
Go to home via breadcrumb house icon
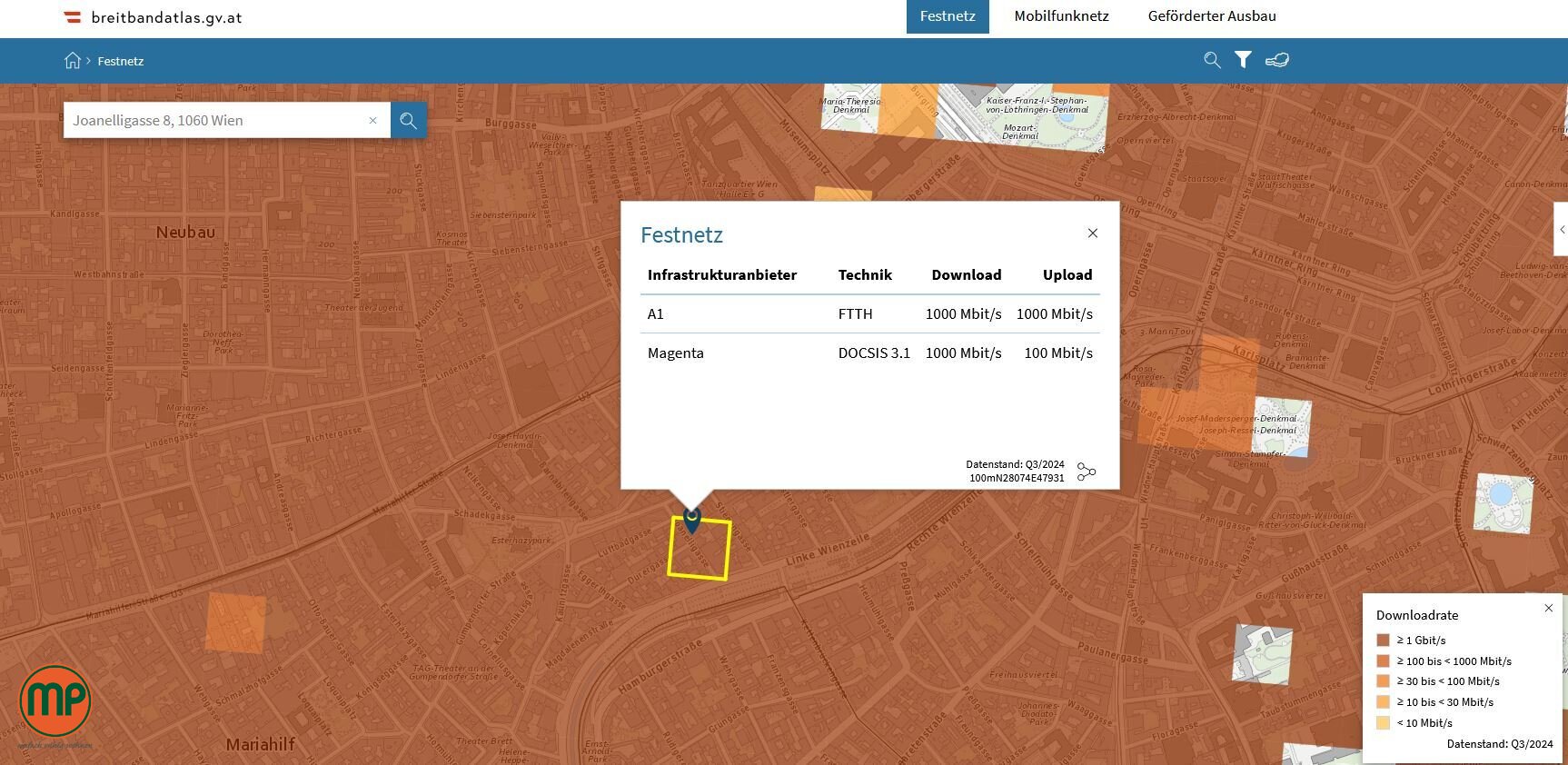73,61
